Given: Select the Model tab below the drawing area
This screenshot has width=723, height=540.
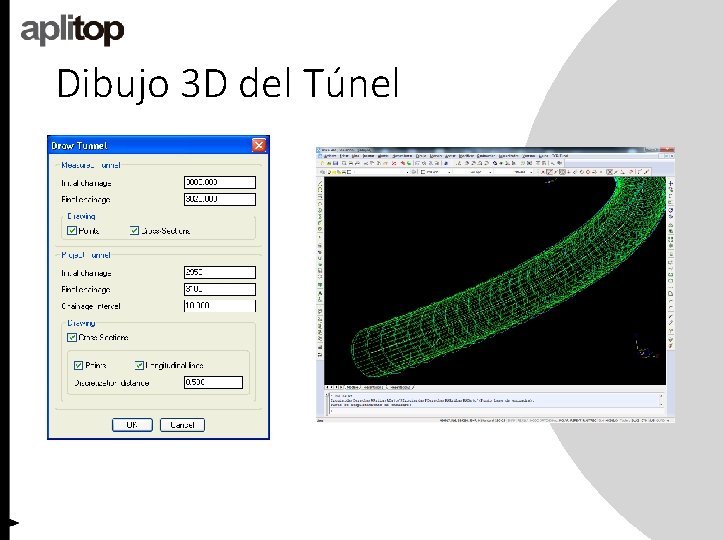Looking at the screenshot, I should tap(353, 387).
